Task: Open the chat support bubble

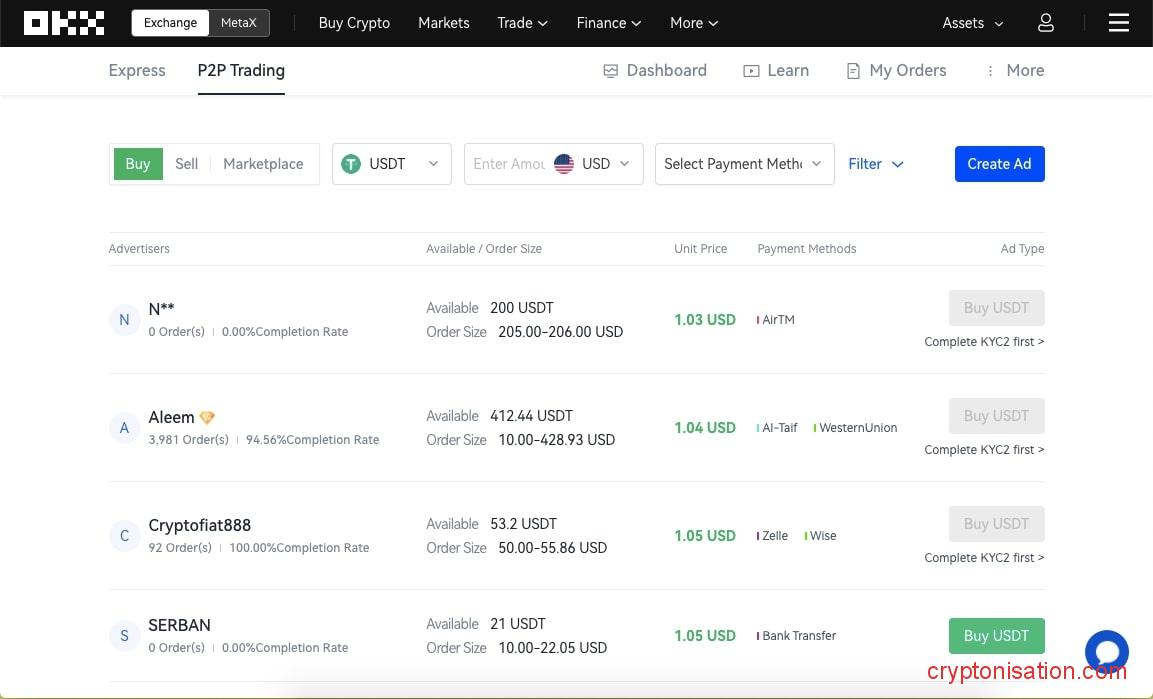Action: 1106,652
